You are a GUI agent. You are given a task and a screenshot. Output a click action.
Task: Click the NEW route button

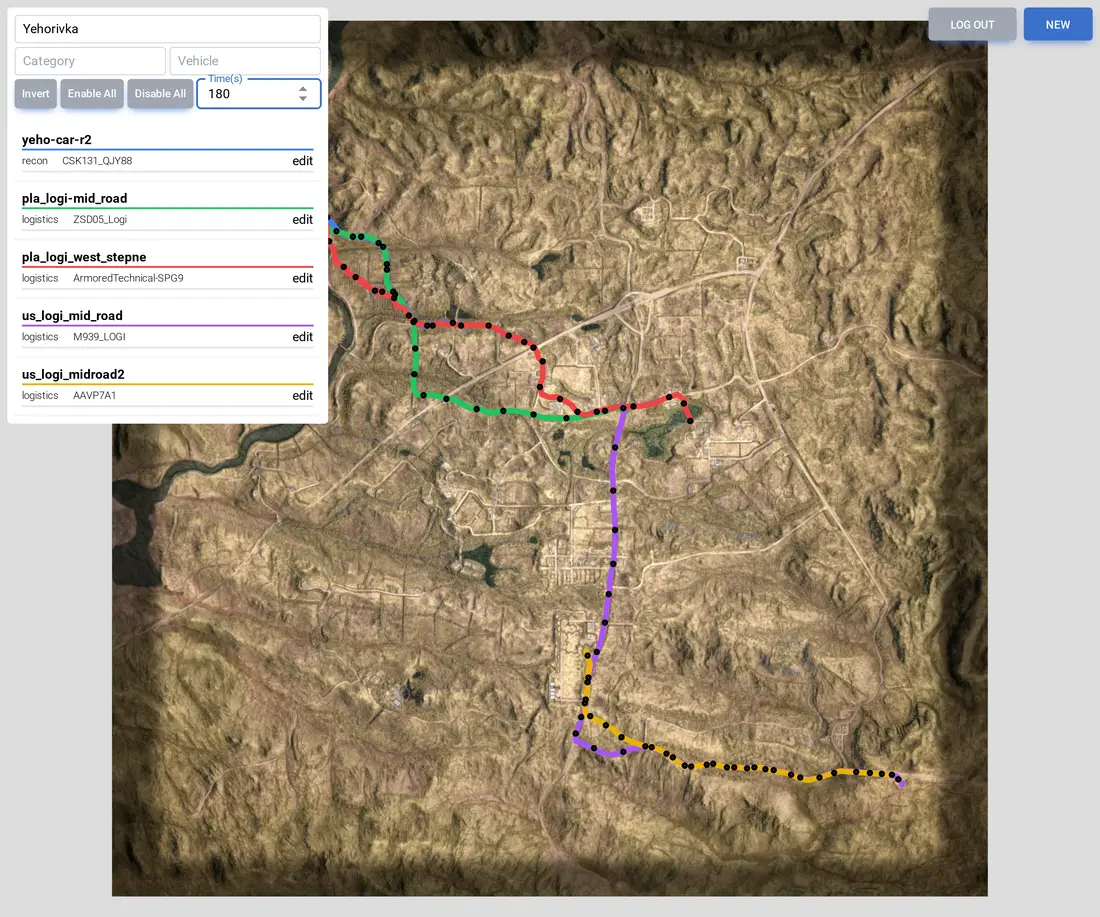tap(1058, 25)
